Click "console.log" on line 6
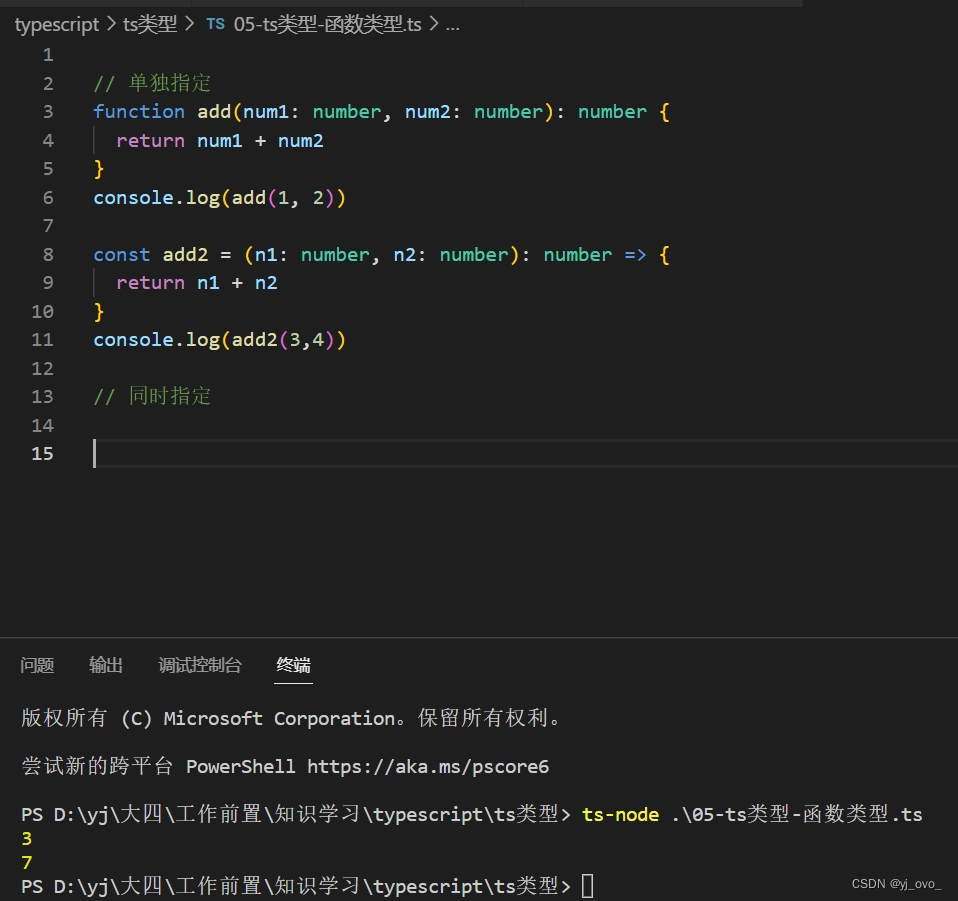Image resolution: width=958 pixels, height=901 pixels. 156,197
